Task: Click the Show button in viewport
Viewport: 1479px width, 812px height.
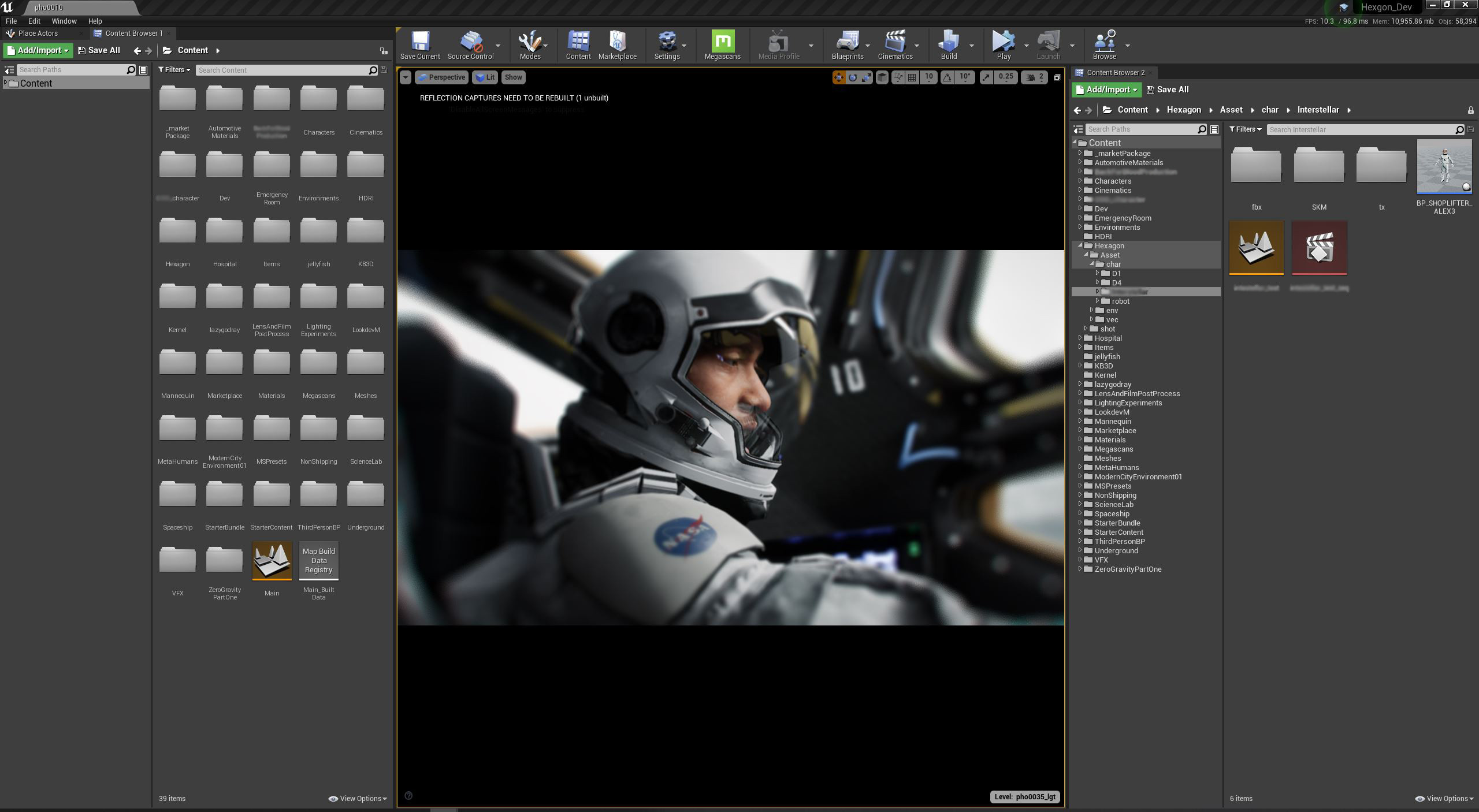Action: 512,77
